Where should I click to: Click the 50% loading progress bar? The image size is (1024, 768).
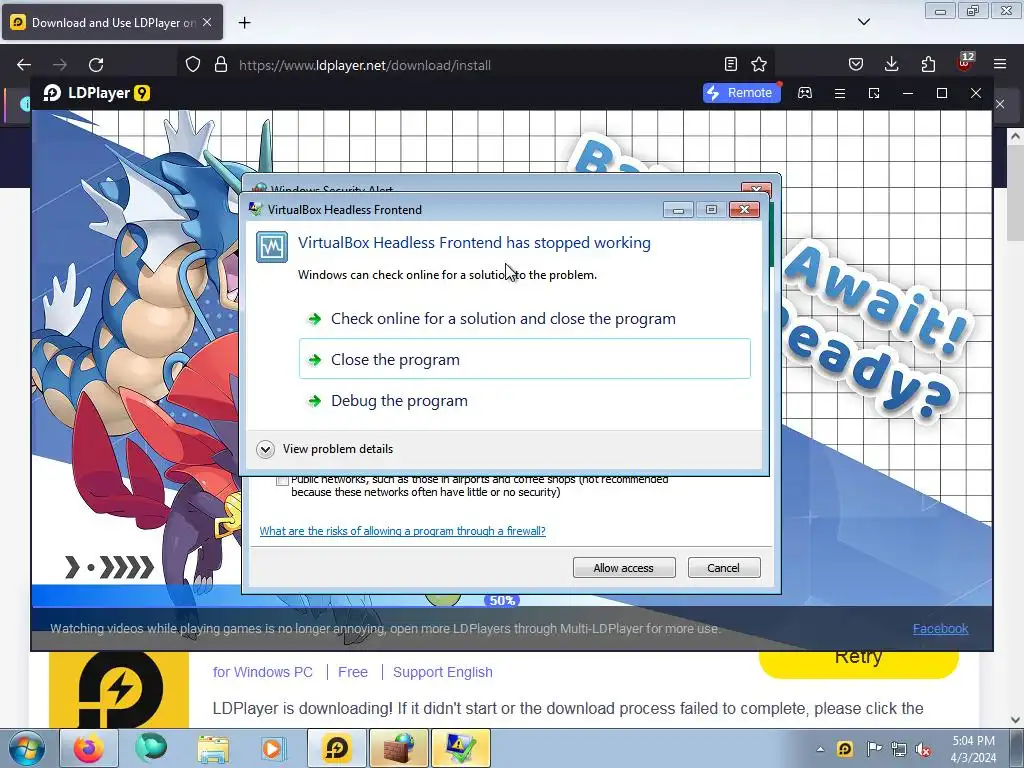(502, 600)
